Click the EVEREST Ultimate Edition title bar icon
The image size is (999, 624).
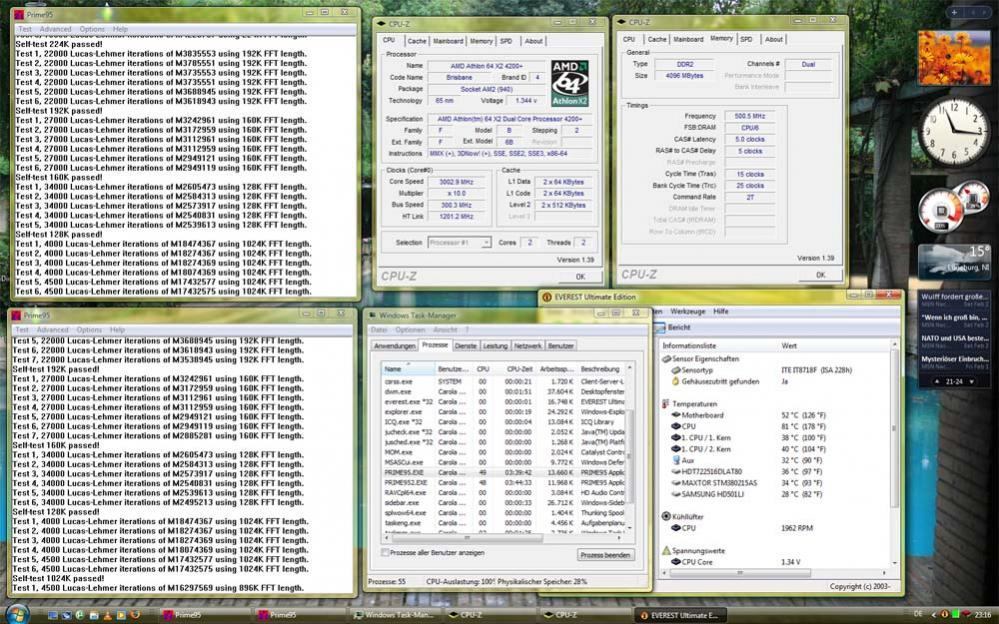pos(547,297)
